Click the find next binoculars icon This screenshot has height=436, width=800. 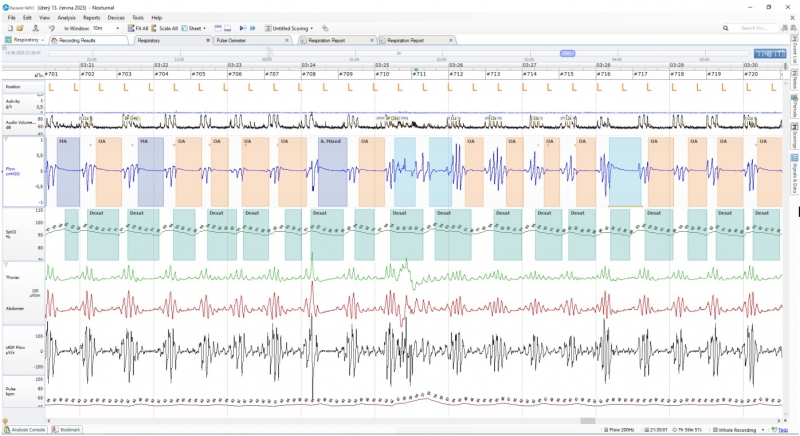coord(791,29)
